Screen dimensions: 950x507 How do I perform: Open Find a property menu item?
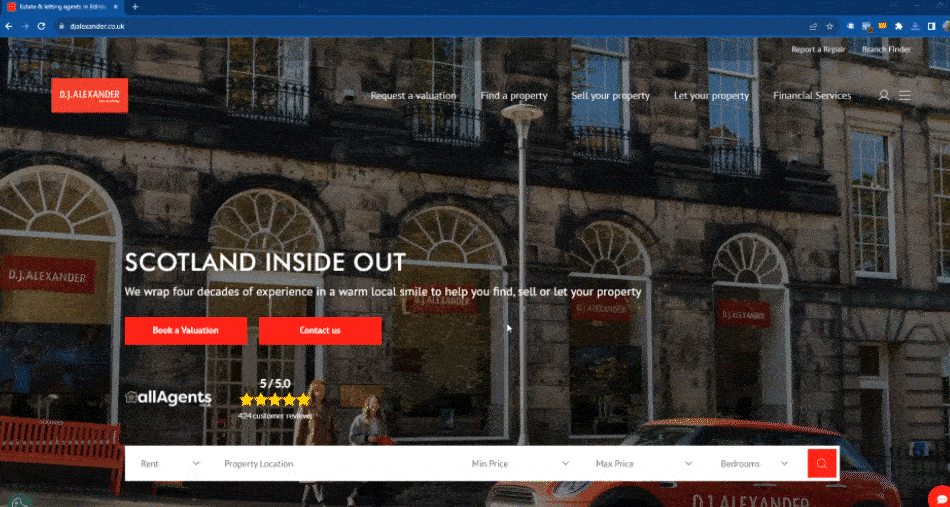click(x=514, y=96)
